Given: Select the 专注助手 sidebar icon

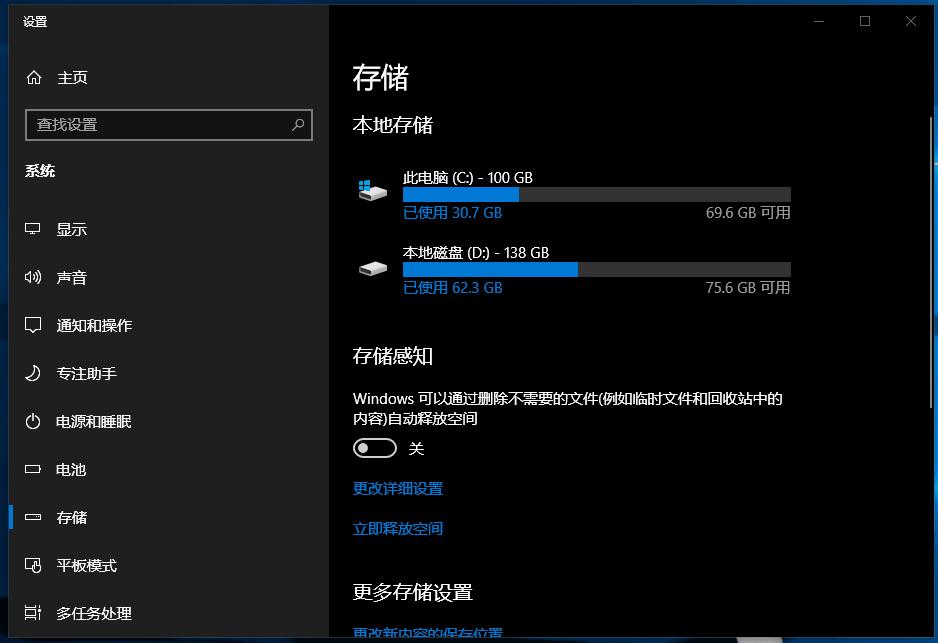Looking at the screenshot, I should pos(33,373).
